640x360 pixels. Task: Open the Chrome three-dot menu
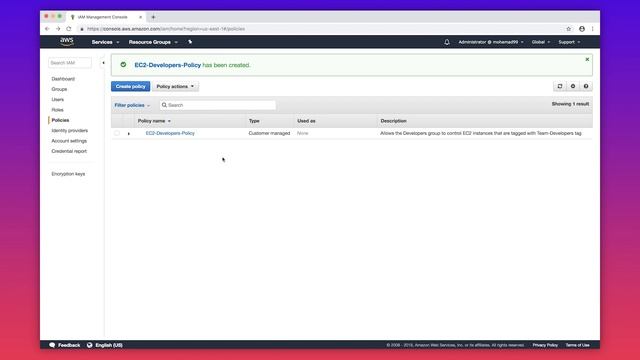click(x=592, y=29)
